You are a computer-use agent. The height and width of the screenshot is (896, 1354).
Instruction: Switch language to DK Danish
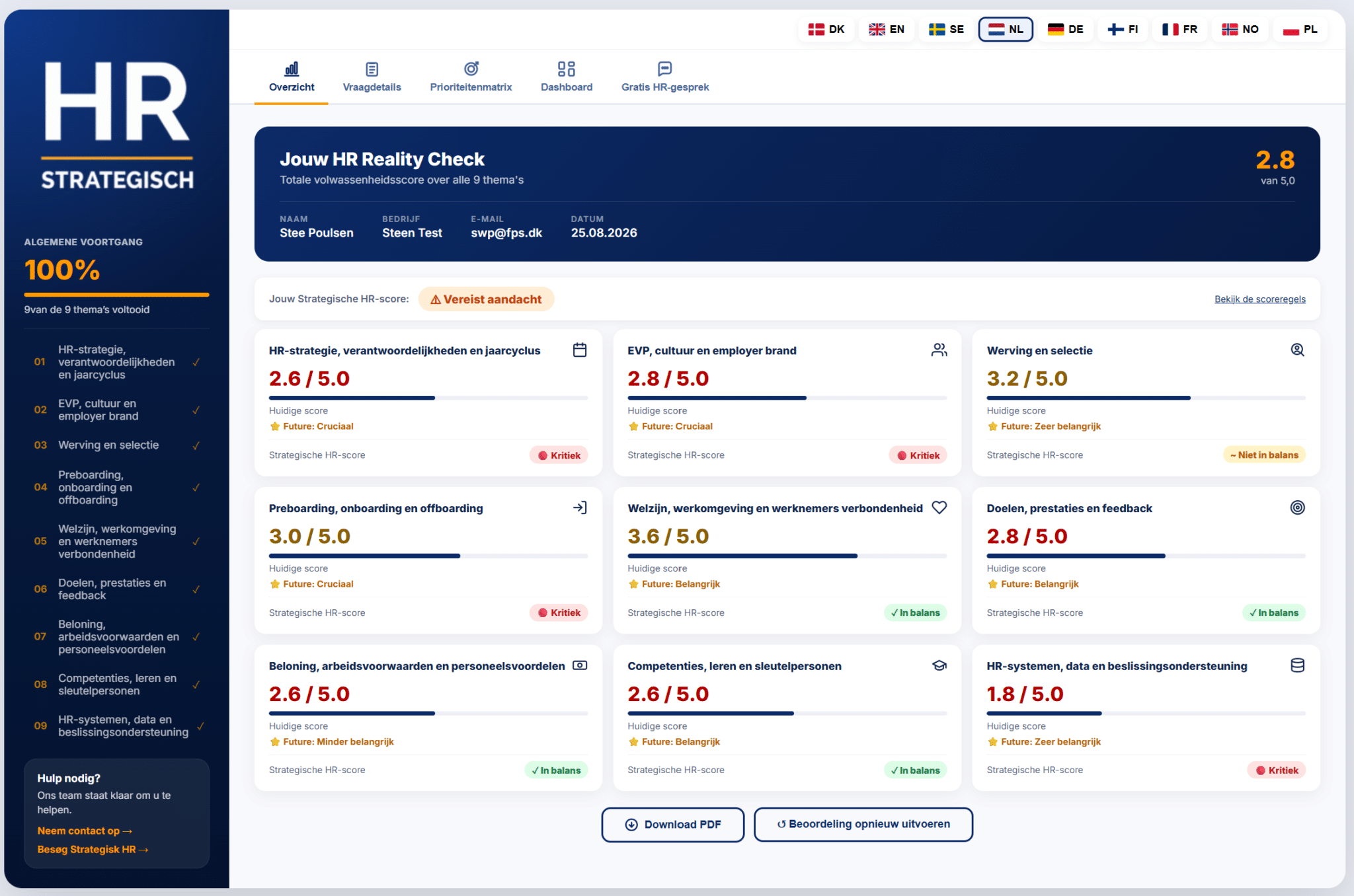click(x=826, y=29)
